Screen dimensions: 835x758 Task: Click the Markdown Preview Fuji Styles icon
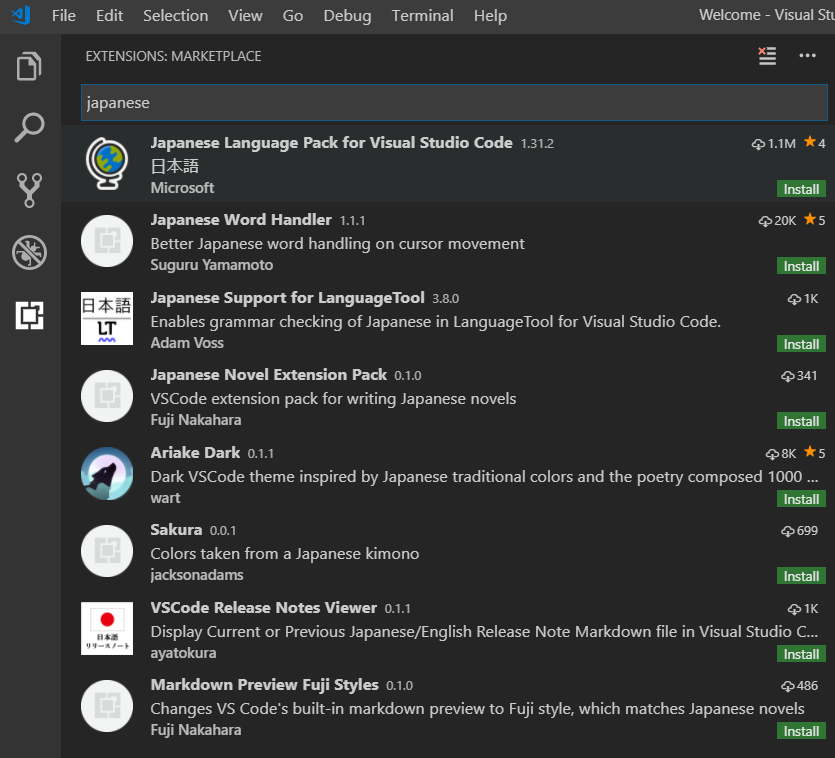point(107,706)
